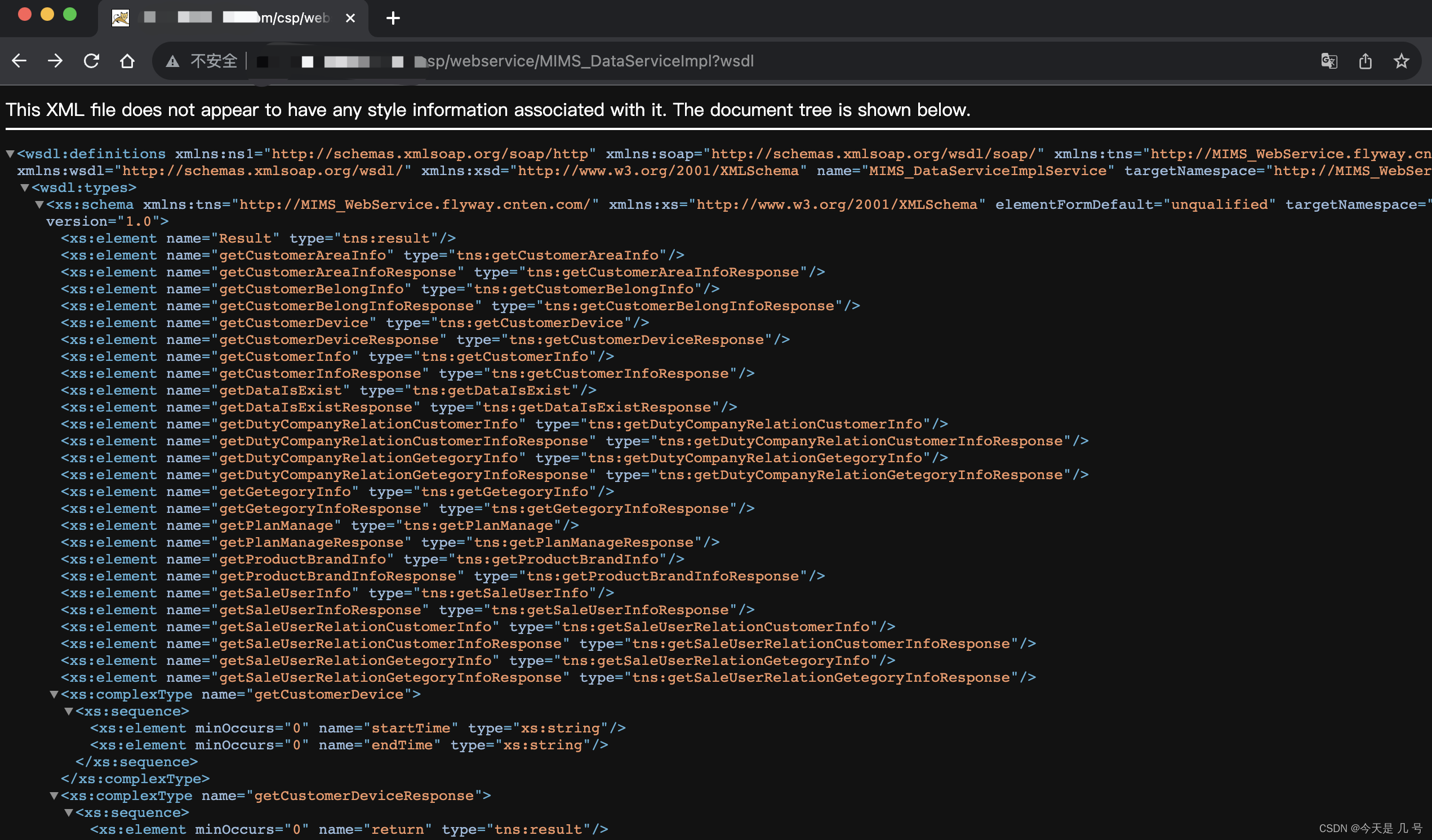
Task: Click the getSaleUserInfoResponse element line
Action: [408, 610]
